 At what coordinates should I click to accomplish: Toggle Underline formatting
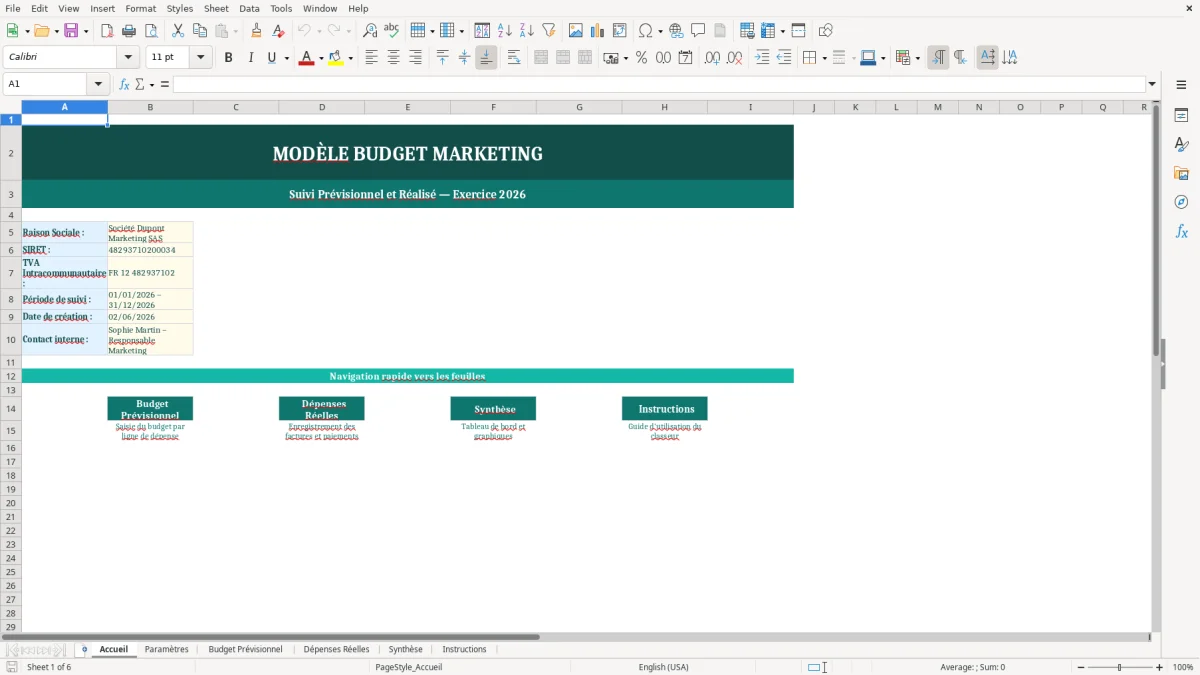(x=271, y=58)
